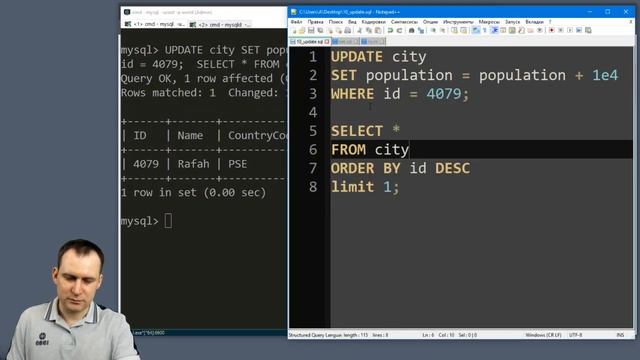Open the Поиск menu
The image size is (640, 360).
(x=336, y=22)
